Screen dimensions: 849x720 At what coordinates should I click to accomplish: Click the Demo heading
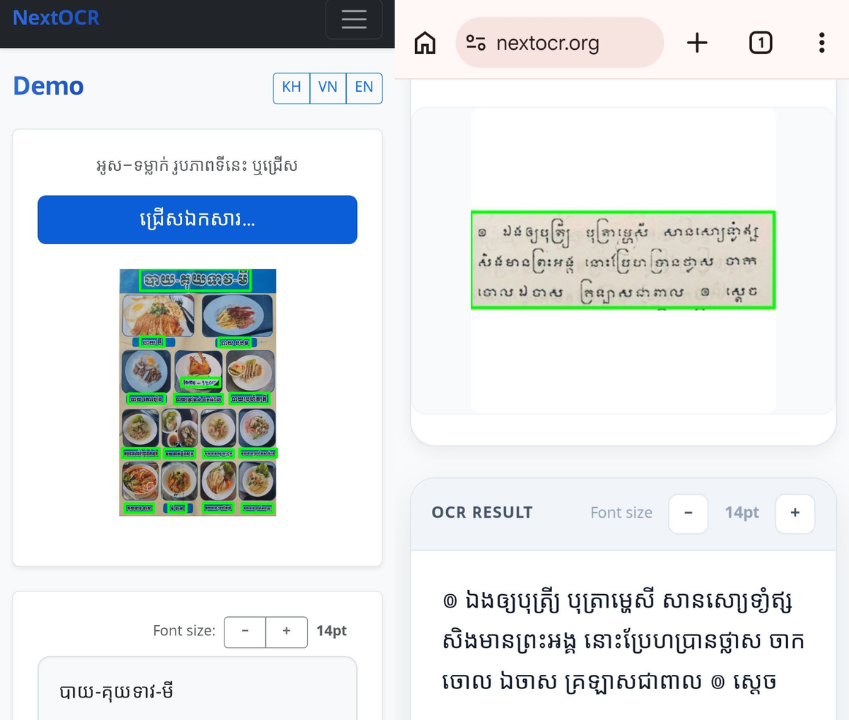tap(49, 87)
